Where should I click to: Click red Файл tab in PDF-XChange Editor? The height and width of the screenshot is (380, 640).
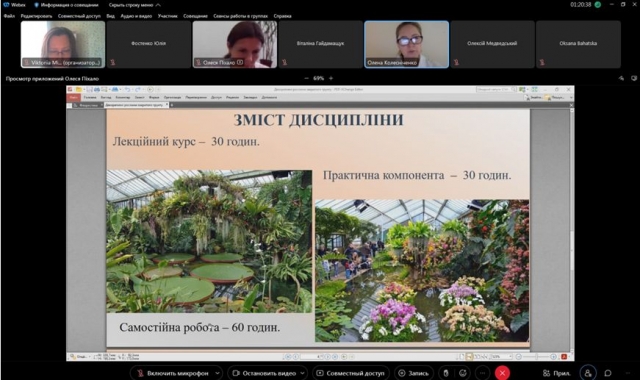tap(73, 98)
